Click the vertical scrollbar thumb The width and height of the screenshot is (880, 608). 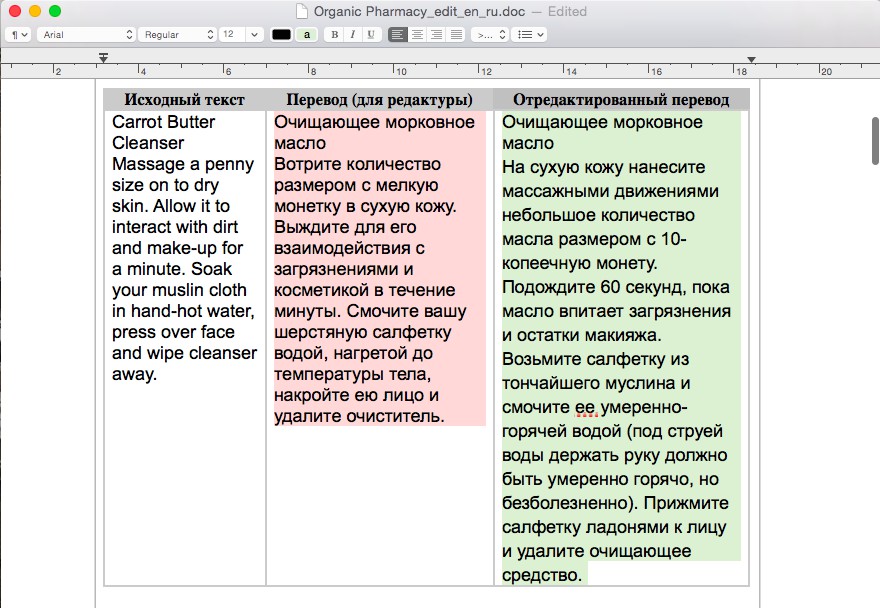point(875,141)
